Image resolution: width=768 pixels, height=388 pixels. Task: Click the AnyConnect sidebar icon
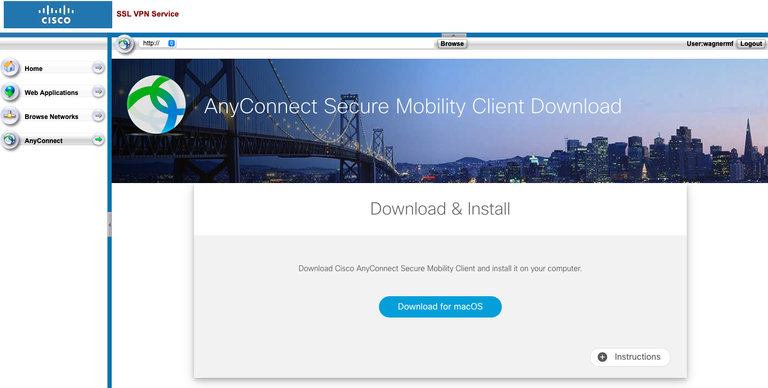(10, 140)
